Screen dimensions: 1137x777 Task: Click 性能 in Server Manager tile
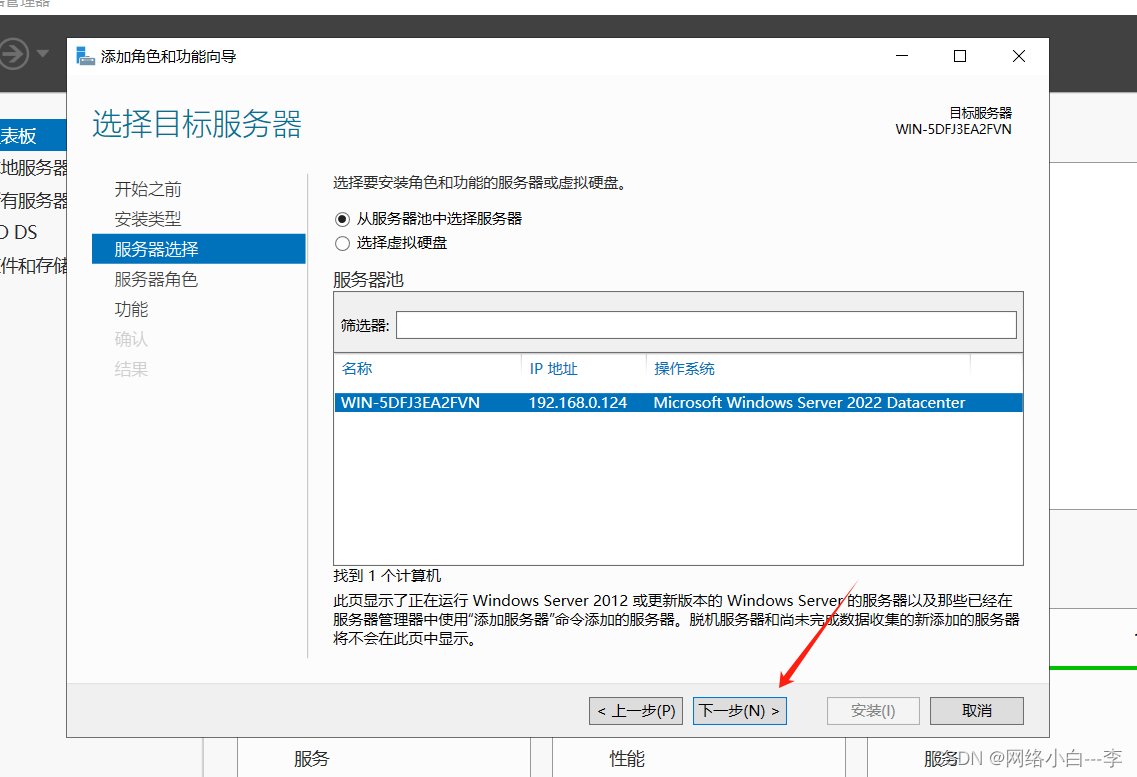coord(627,759)
